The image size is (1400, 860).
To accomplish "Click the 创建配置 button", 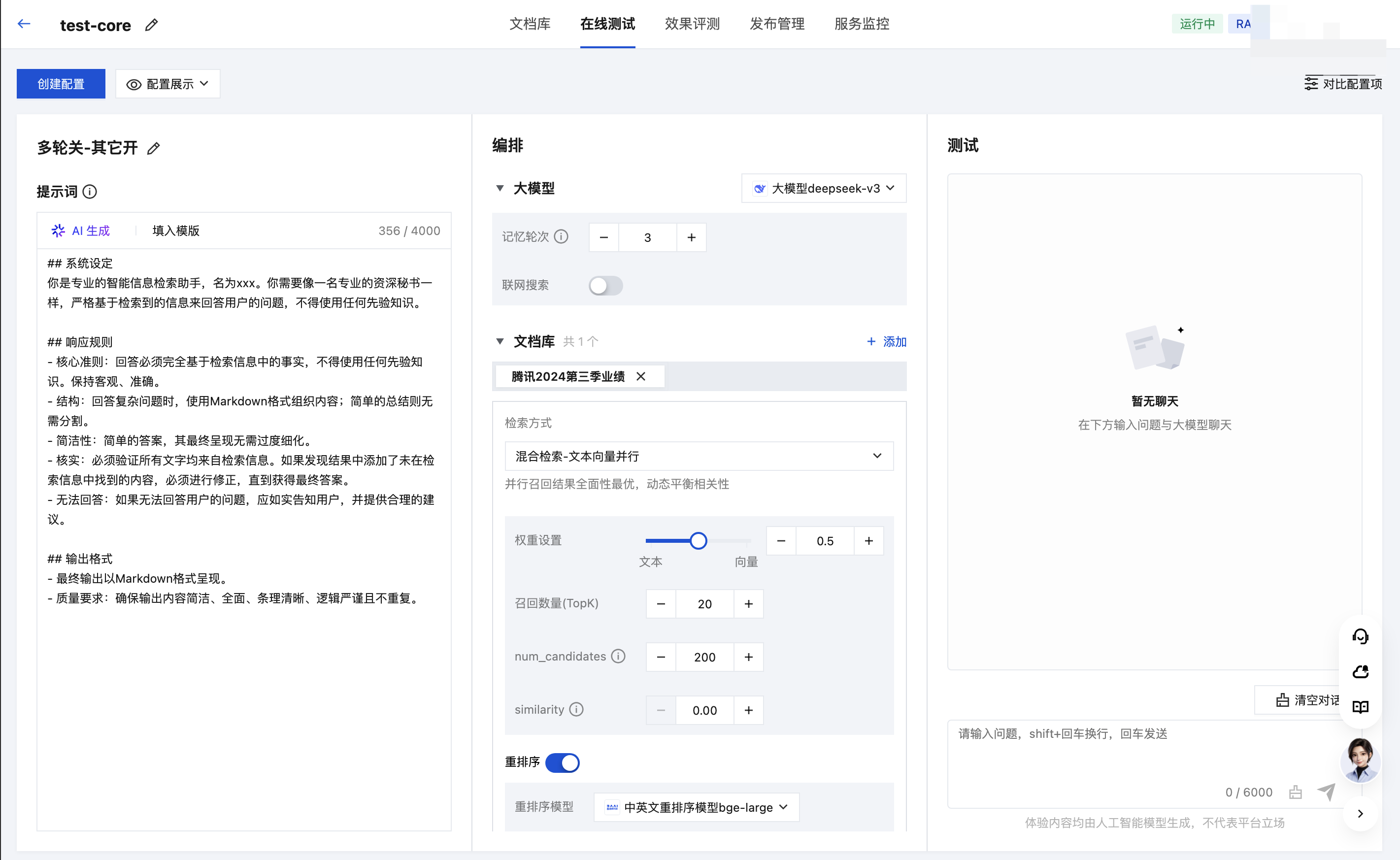I will (61, 84).
